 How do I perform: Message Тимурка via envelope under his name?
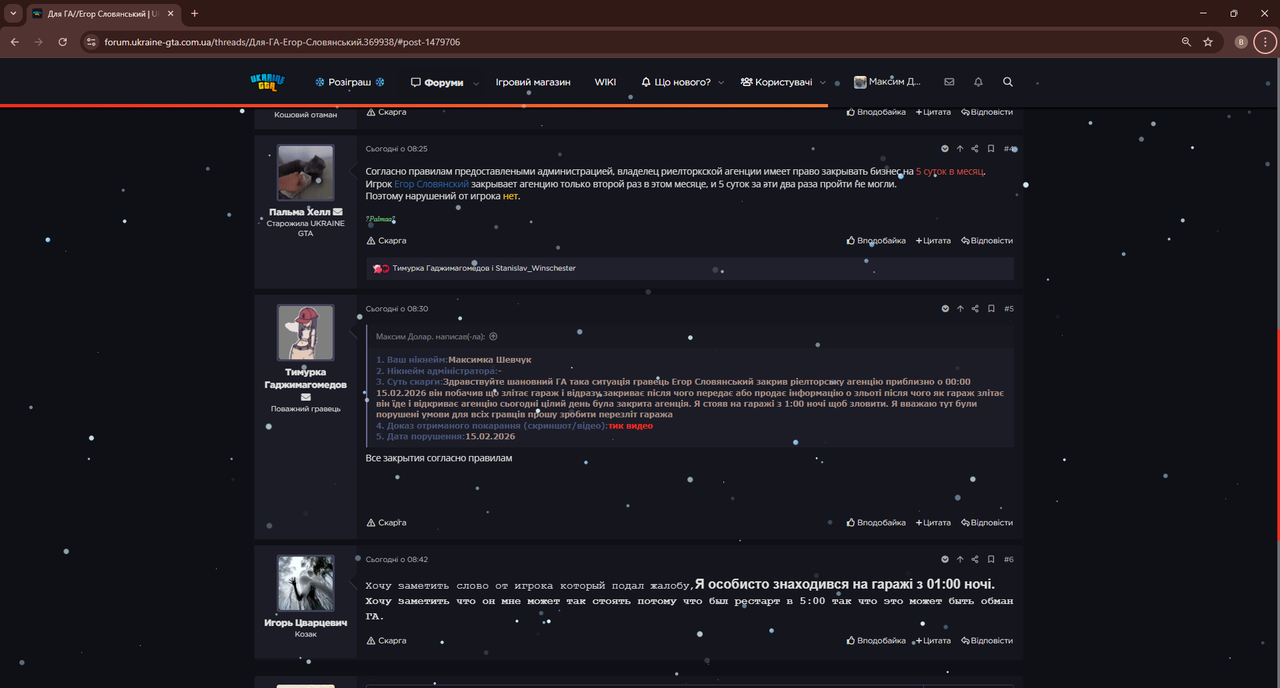(305, 397)
